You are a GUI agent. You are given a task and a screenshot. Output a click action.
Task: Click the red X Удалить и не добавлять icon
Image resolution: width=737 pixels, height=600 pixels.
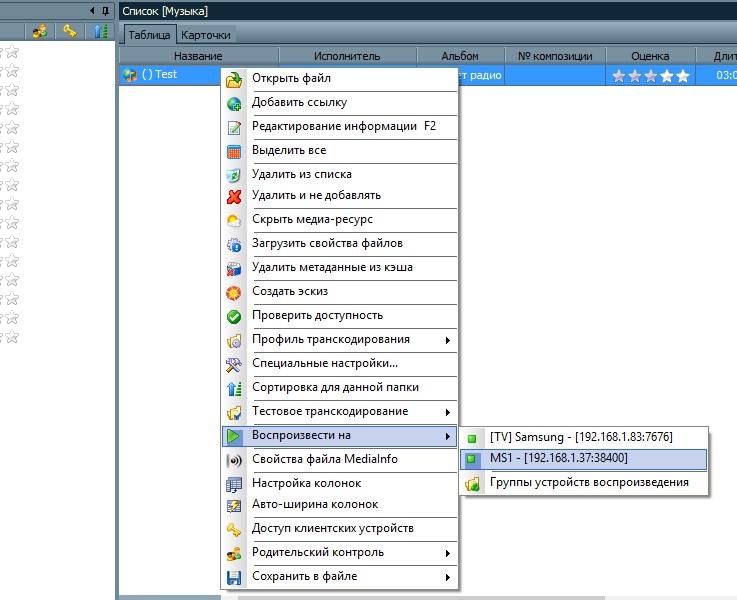point(234,197)
